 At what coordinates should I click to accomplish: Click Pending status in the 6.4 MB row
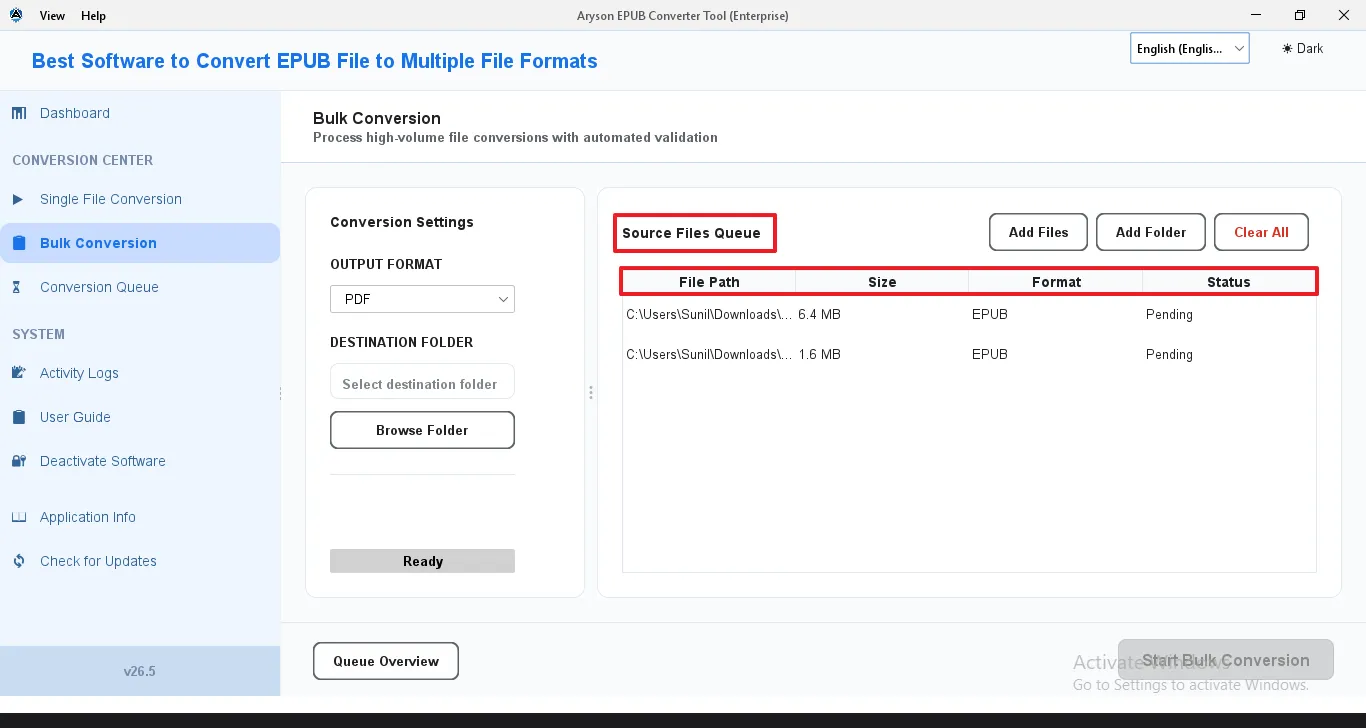tap(1169, 314)
